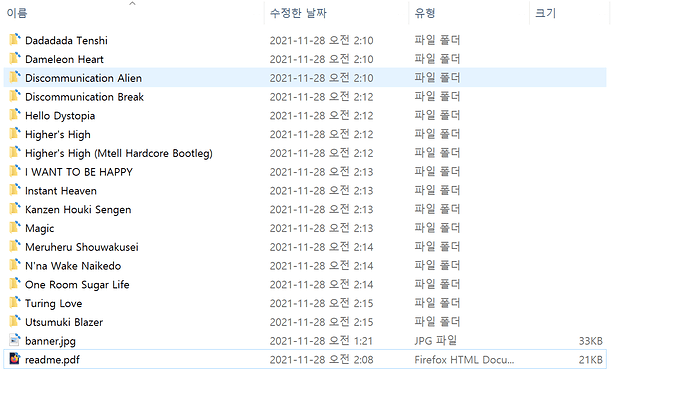Click the modified date of Magic folder

(321, 228)
